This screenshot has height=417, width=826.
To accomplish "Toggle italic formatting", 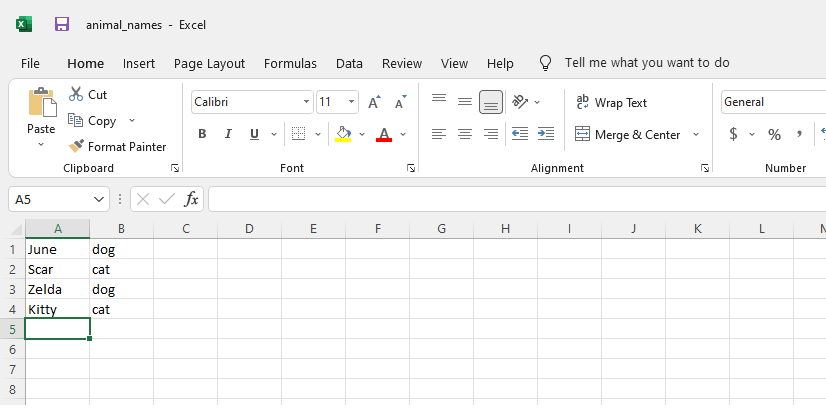I will (x=228, y=134).
